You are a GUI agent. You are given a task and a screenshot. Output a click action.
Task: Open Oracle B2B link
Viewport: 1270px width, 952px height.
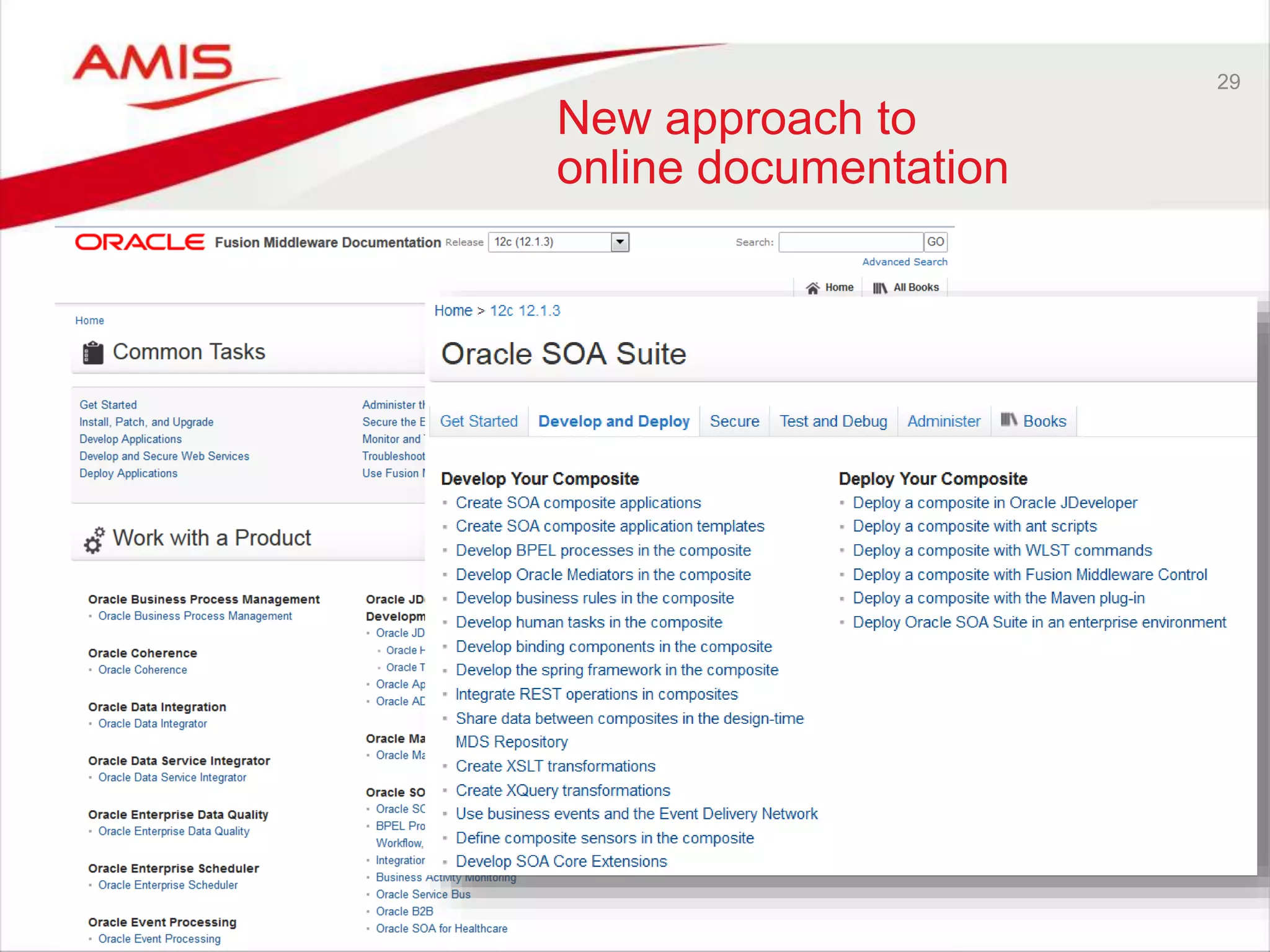(404, 912)
